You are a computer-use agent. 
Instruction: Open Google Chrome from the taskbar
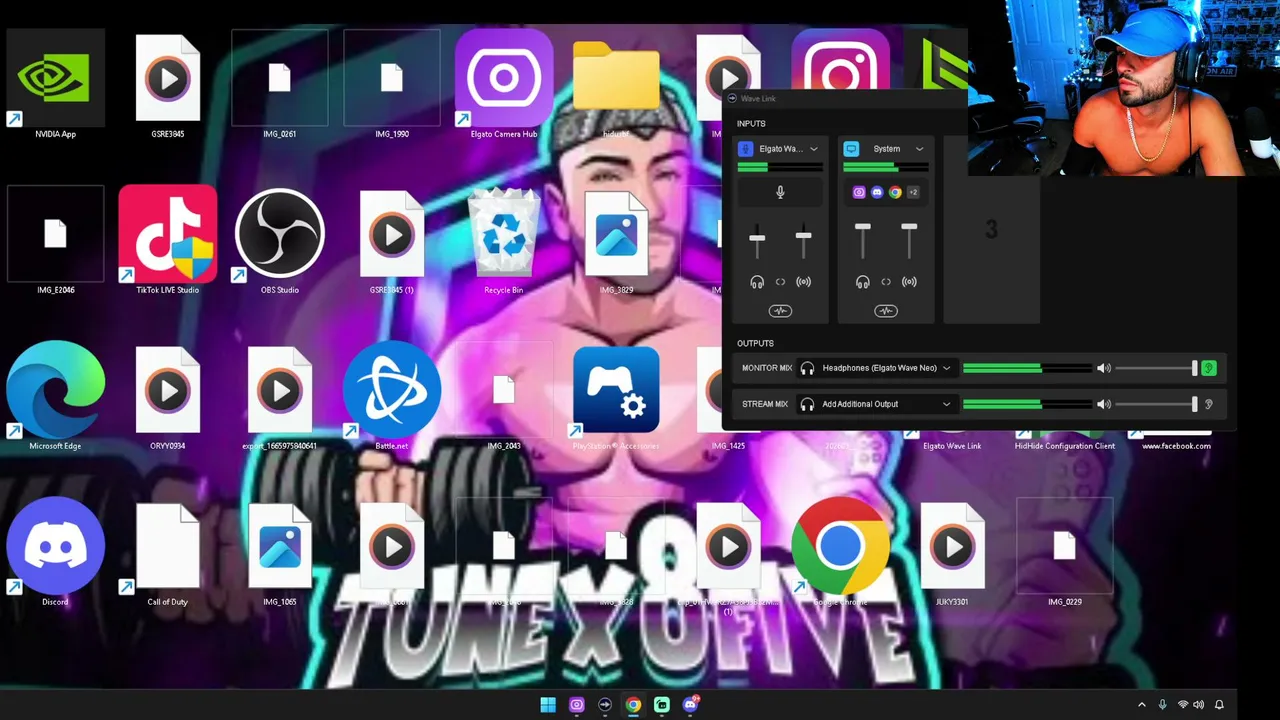pos(633,705)
